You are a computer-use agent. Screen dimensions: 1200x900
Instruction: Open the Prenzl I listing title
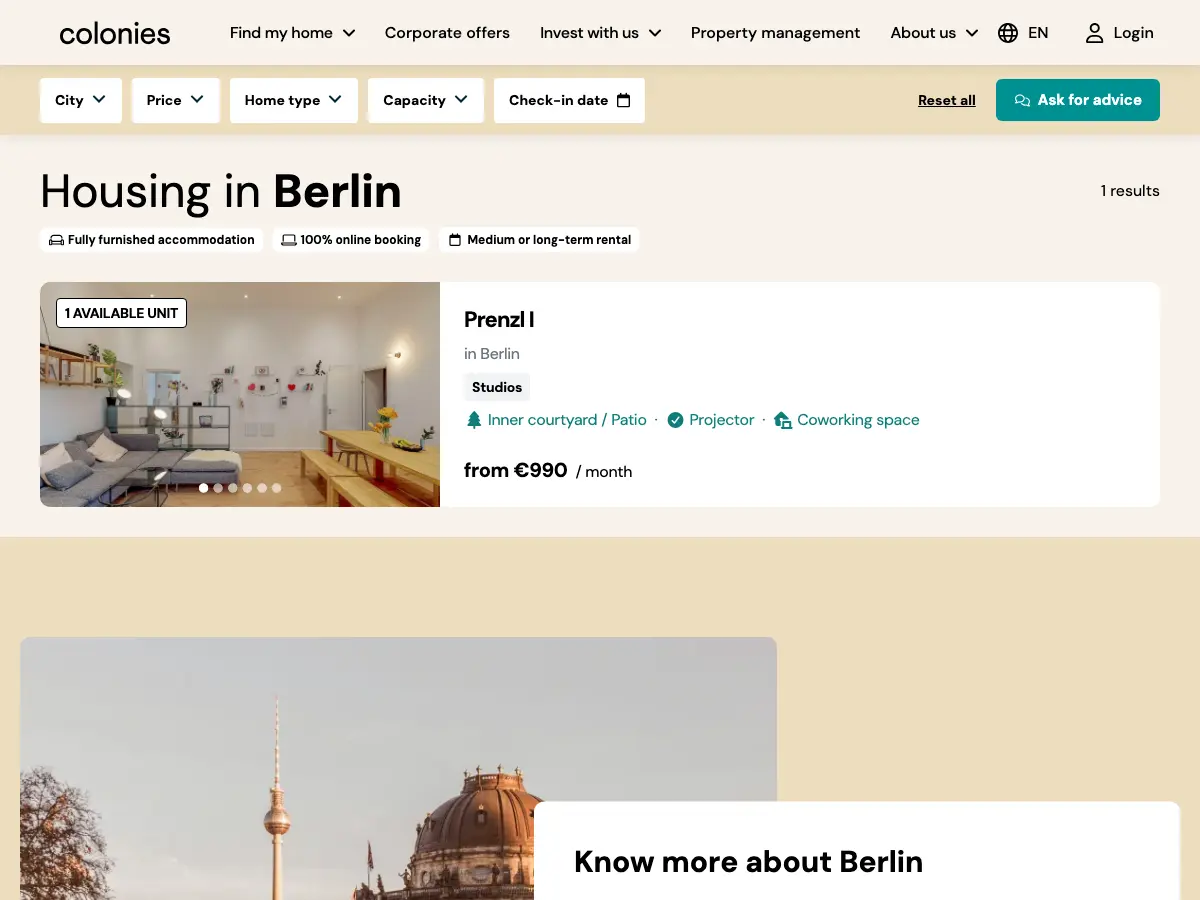point(499,320)
